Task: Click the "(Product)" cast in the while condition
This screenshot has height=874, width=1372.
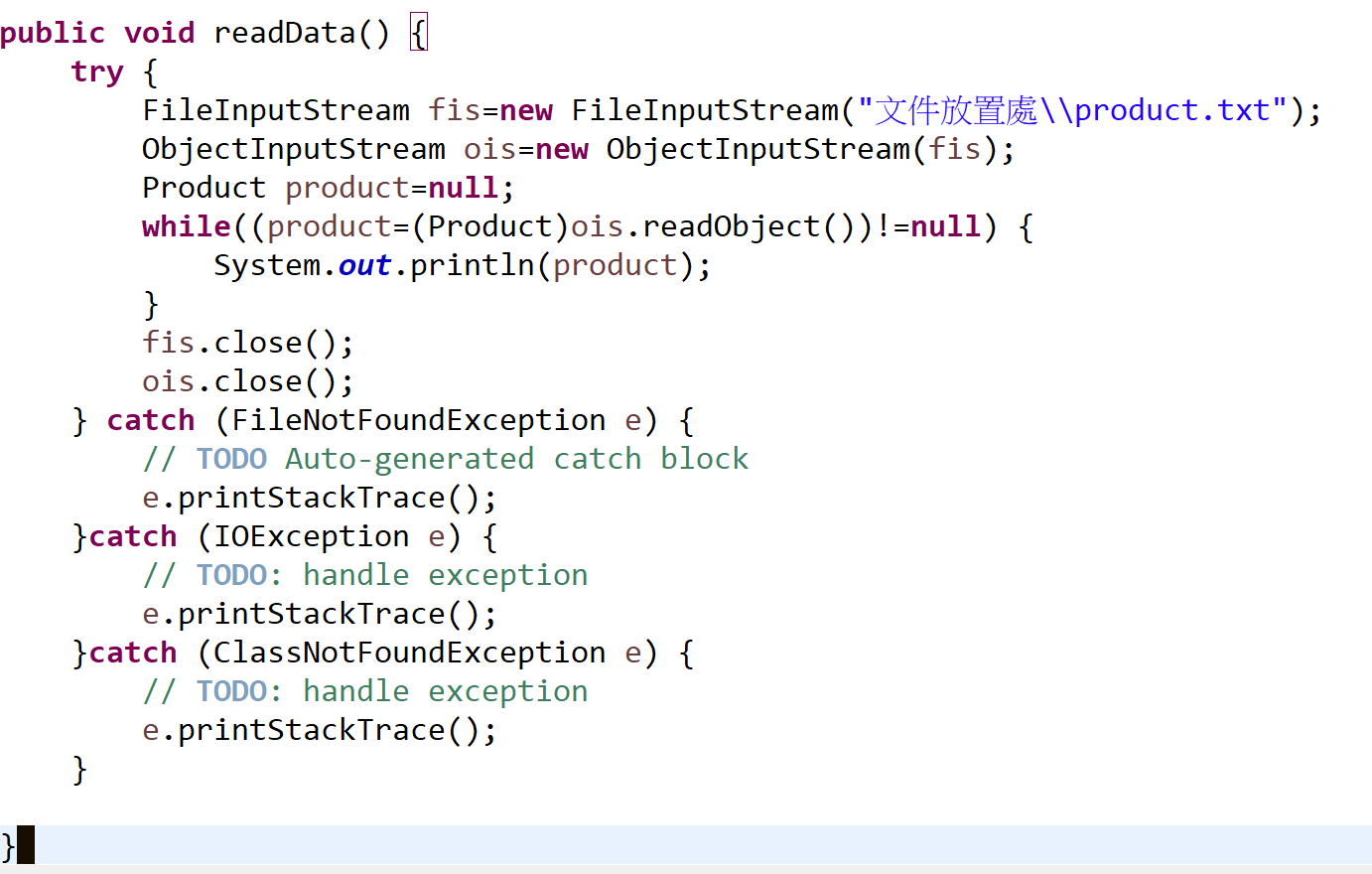Action: coord(490,226)
